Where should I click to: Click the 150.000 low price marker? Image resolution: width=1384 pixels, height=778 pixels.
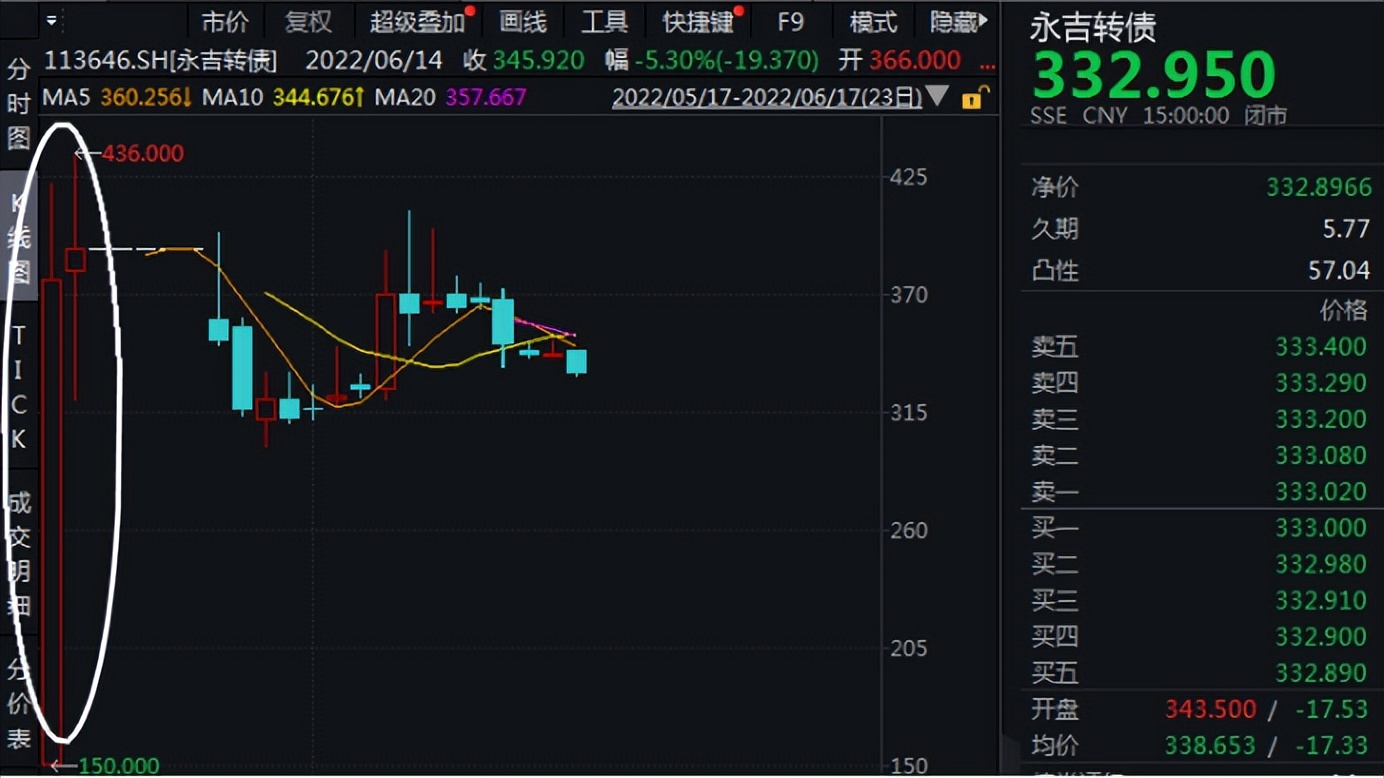(118, 766)
